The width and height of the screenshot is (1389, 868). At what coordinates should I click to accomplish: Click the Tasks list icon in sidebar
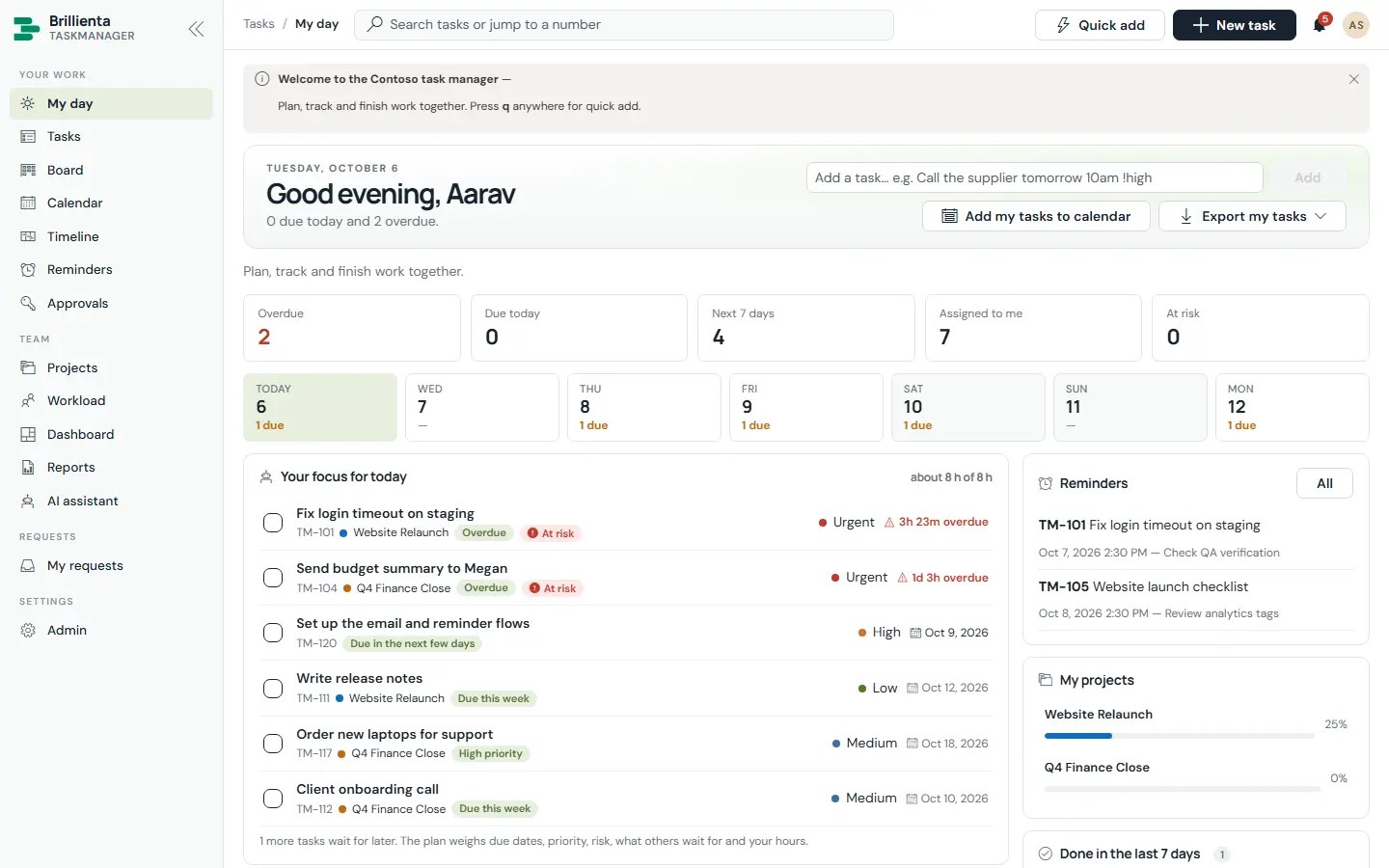click(x=28, y=136)
